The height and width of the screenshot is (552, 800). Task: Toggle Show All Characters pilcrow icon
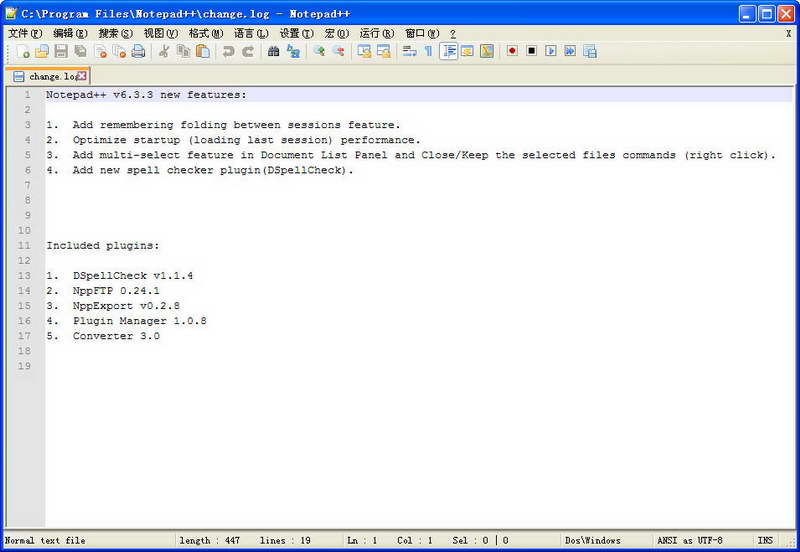pos(428,52)
